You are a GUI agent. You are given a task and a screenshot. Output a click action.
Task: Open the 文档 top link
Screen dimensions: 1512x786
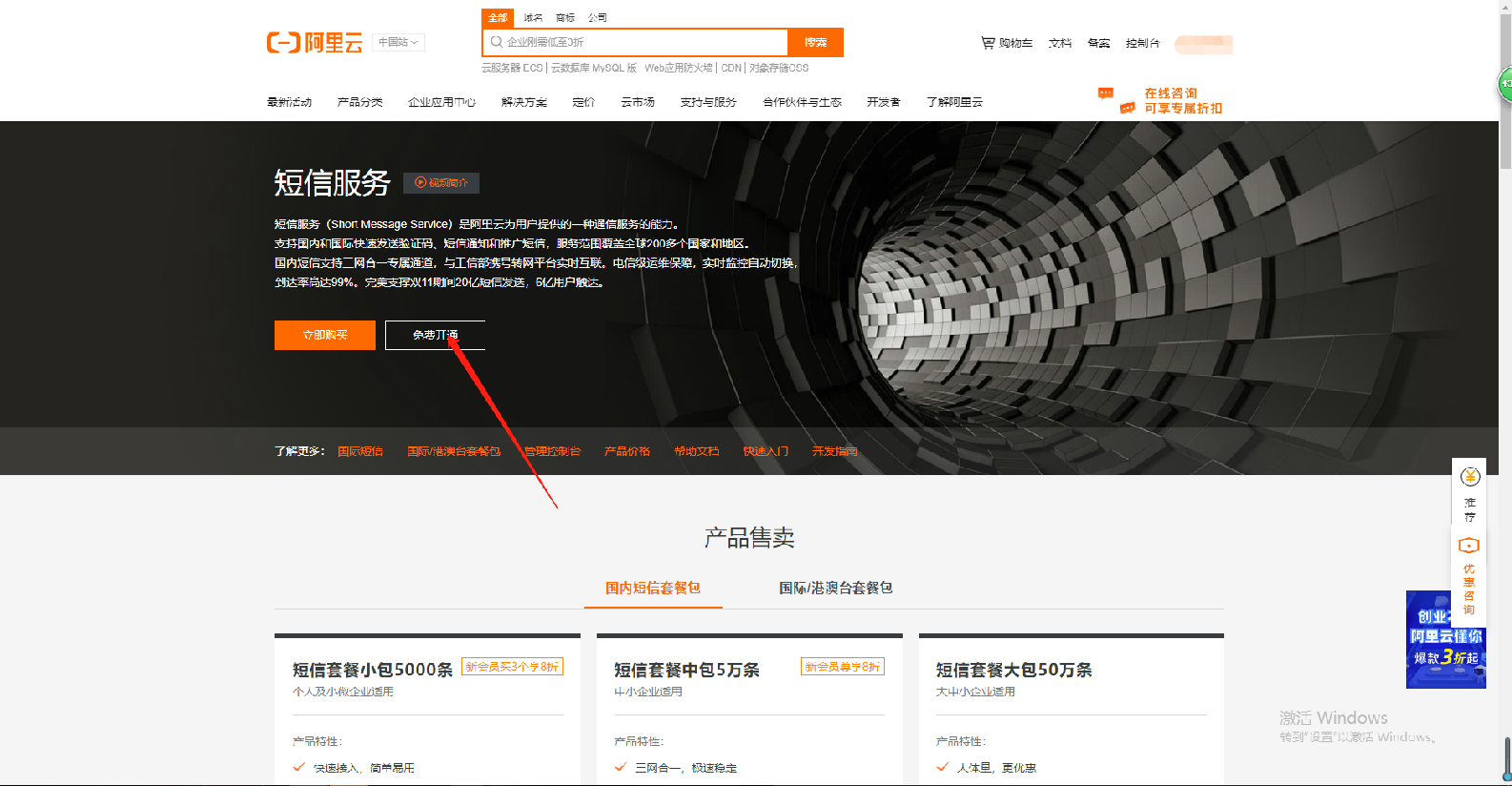(x=1060, y=43)
